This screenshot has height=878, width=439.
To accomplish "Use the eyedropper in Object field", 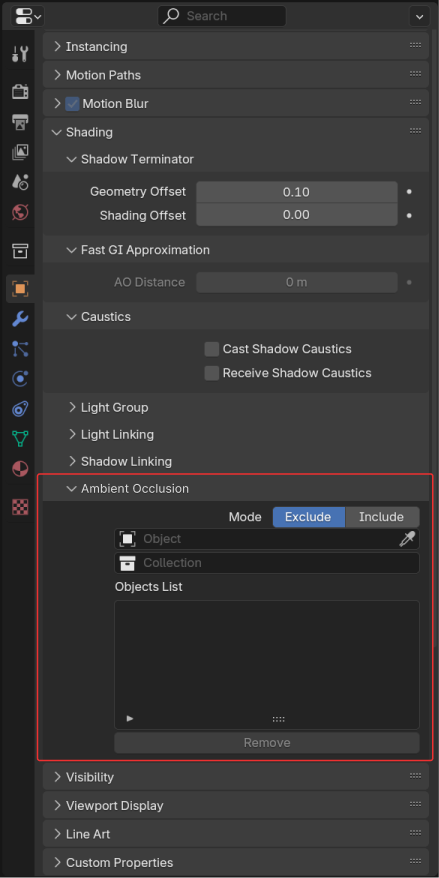I will click(x=407, y=539).
